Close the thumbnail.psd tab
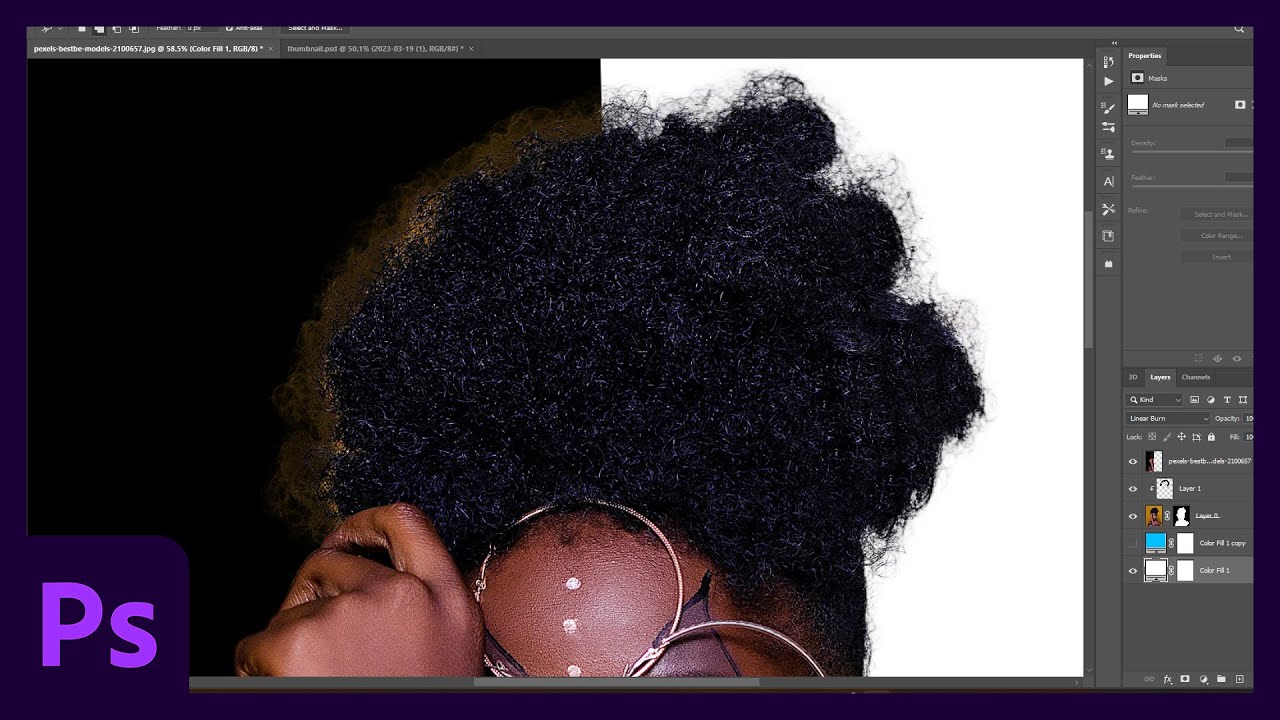1280x720 pixels. [x=471, y=48]
